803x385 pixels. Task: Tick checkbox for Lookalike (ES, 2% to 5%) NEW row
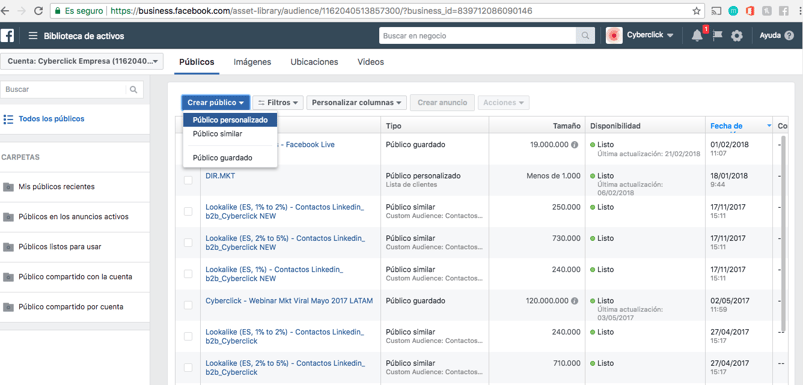coord(188,243)
